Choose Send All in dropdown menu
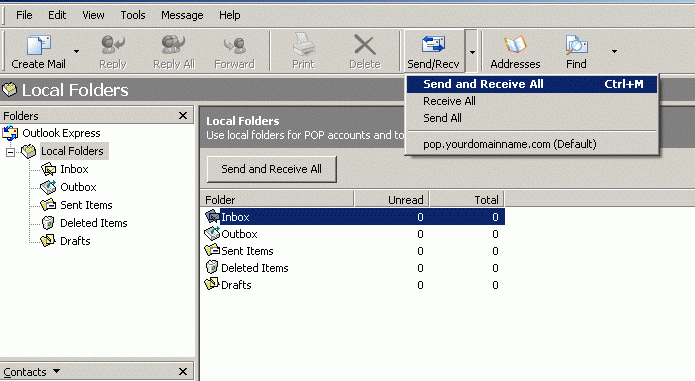The image size is (695, 381). pyautogui.click(x=532, y=118)
